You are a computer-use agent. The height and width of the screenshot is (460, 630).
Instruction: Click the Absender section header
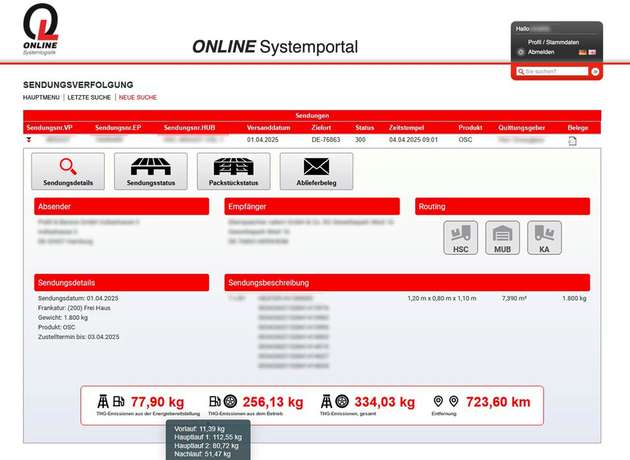[x=121, y=206]
